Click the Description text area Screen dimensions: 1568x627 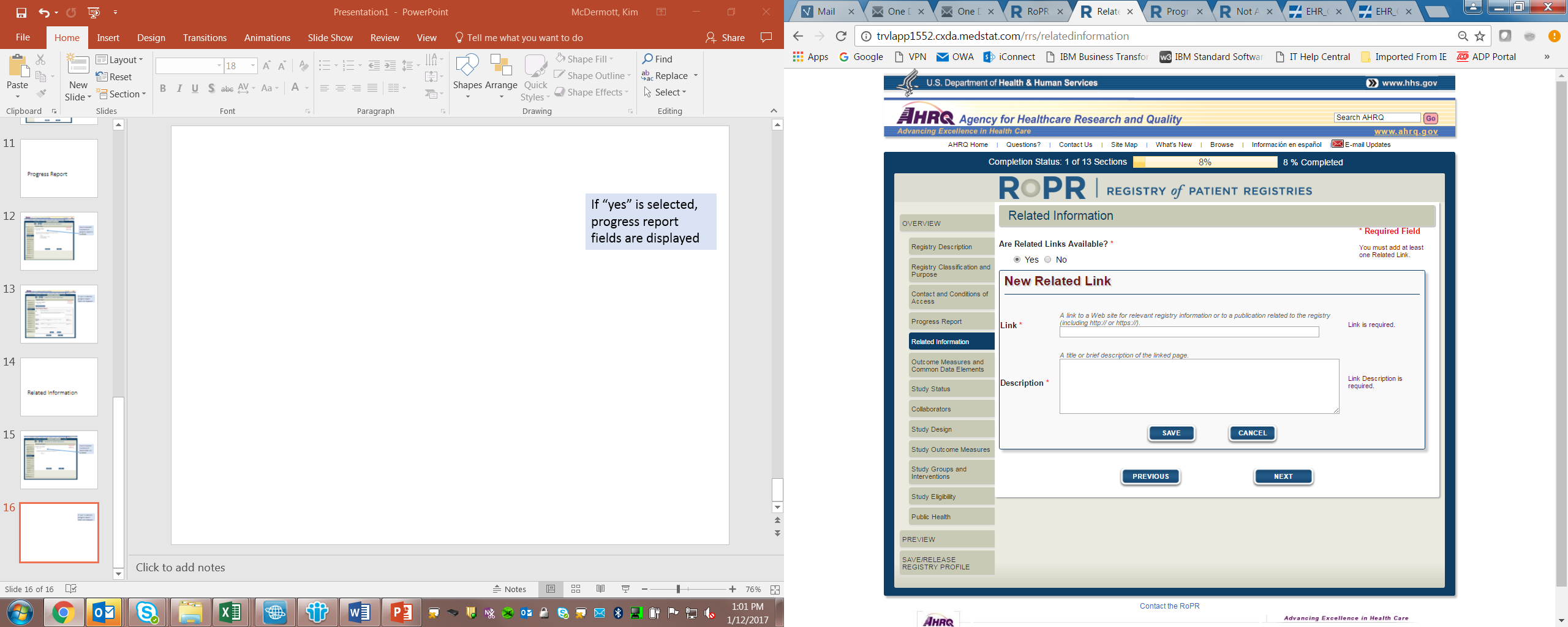coord(1199,386)
